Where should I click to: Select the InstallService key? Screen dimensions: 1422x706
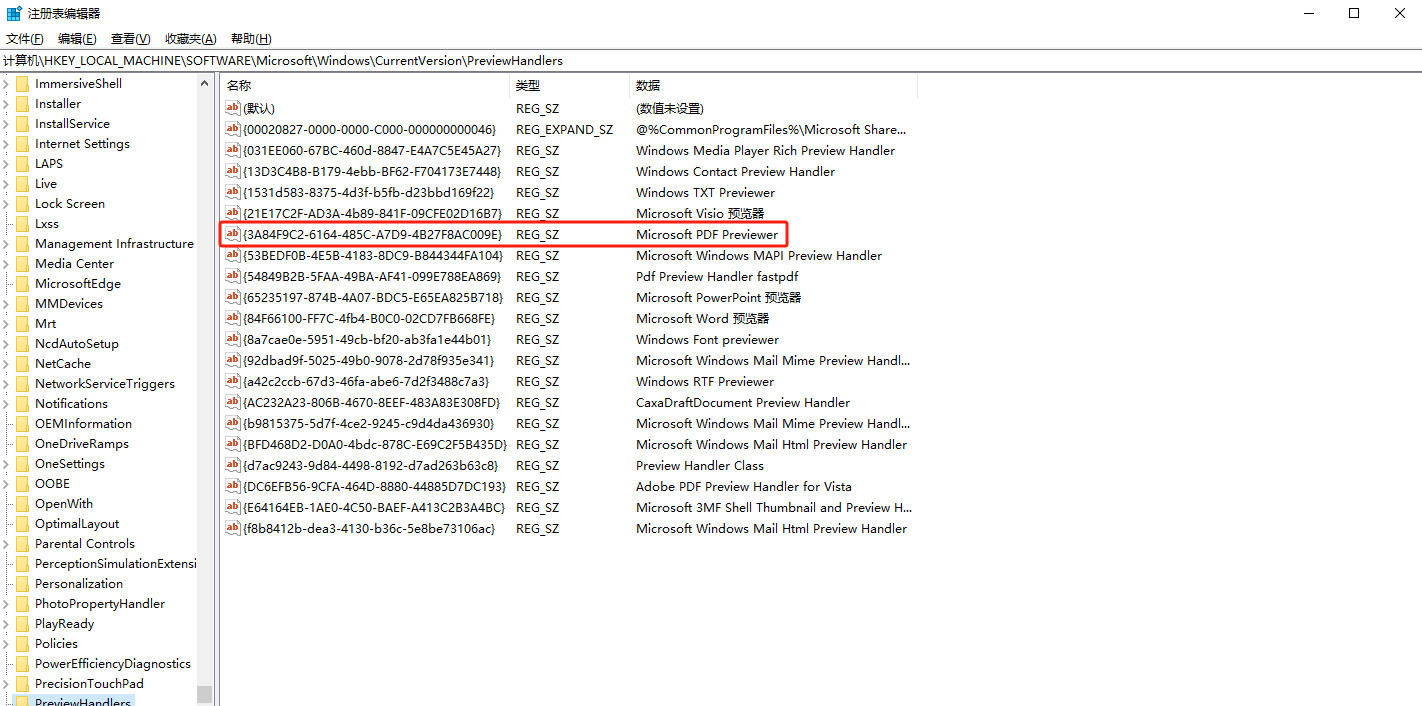click(x=72, y=124)
